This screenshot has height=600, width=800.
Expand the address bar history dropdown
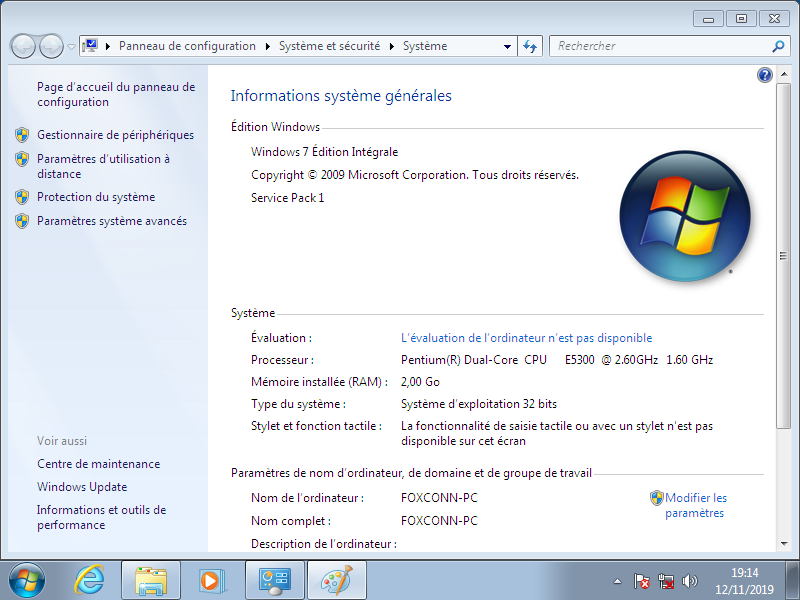(507, 46)
